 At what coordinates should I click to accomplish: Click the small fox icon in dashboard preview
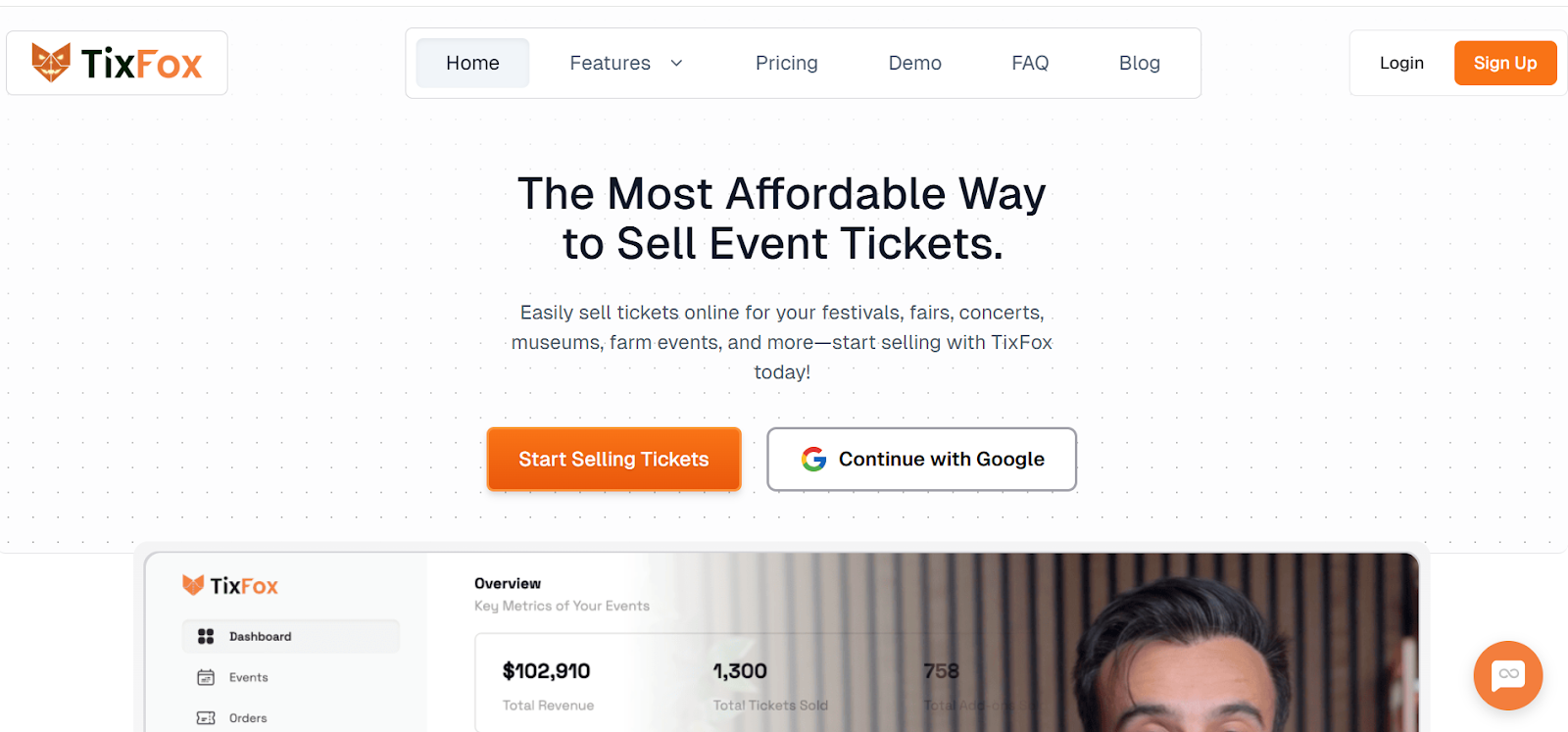(193, 585)
